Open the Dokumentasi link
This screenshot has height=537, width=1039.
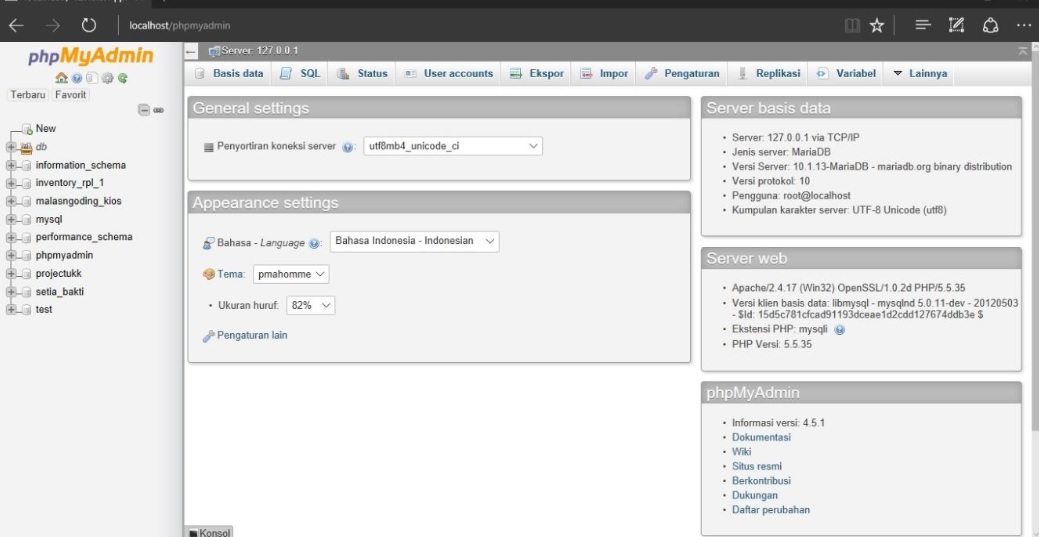761,438
